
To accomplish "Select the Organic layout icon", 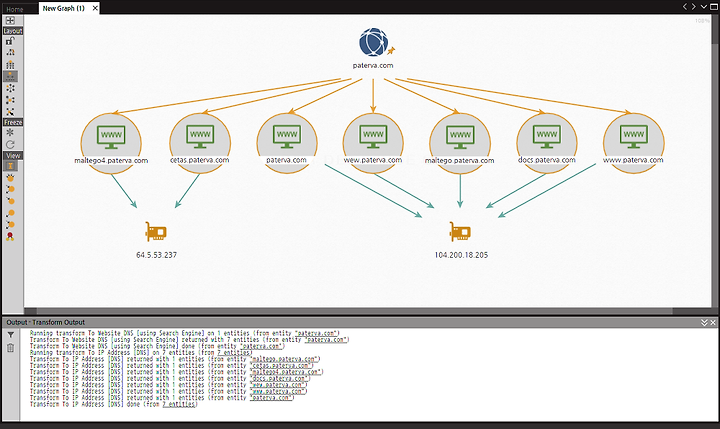I will coord(10,100).
